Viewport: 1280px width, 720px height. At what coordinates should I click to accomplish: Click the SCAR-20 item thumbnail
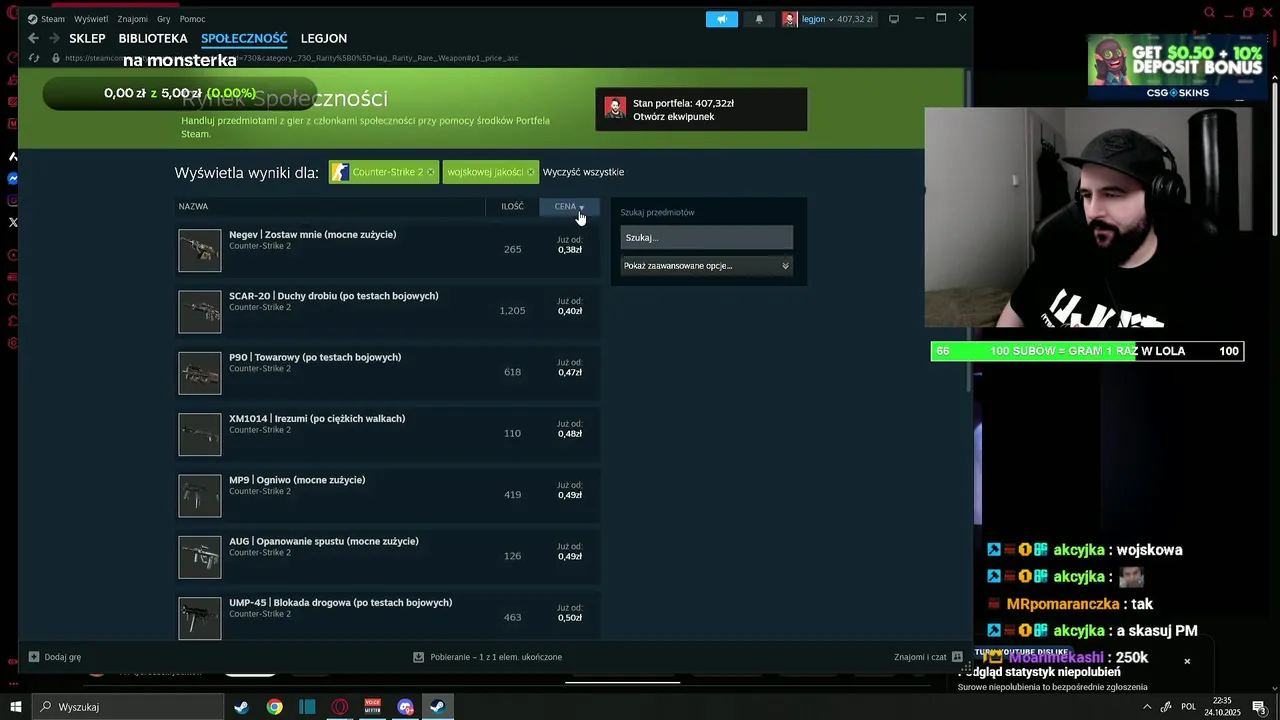click(x=200, y=312)
